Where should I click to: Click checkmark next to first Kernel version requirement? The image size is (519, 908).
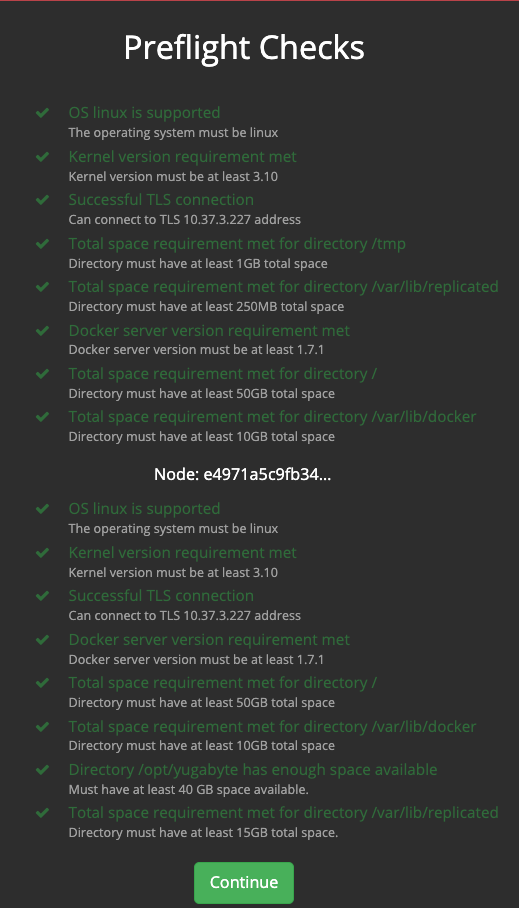[x=42, y=157]
